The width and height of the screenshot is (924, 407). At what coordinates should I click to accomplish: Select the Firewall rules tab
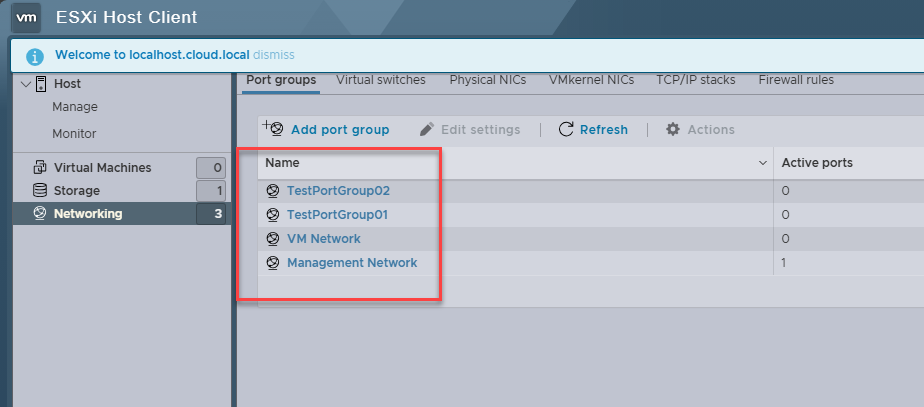[796, 80]
